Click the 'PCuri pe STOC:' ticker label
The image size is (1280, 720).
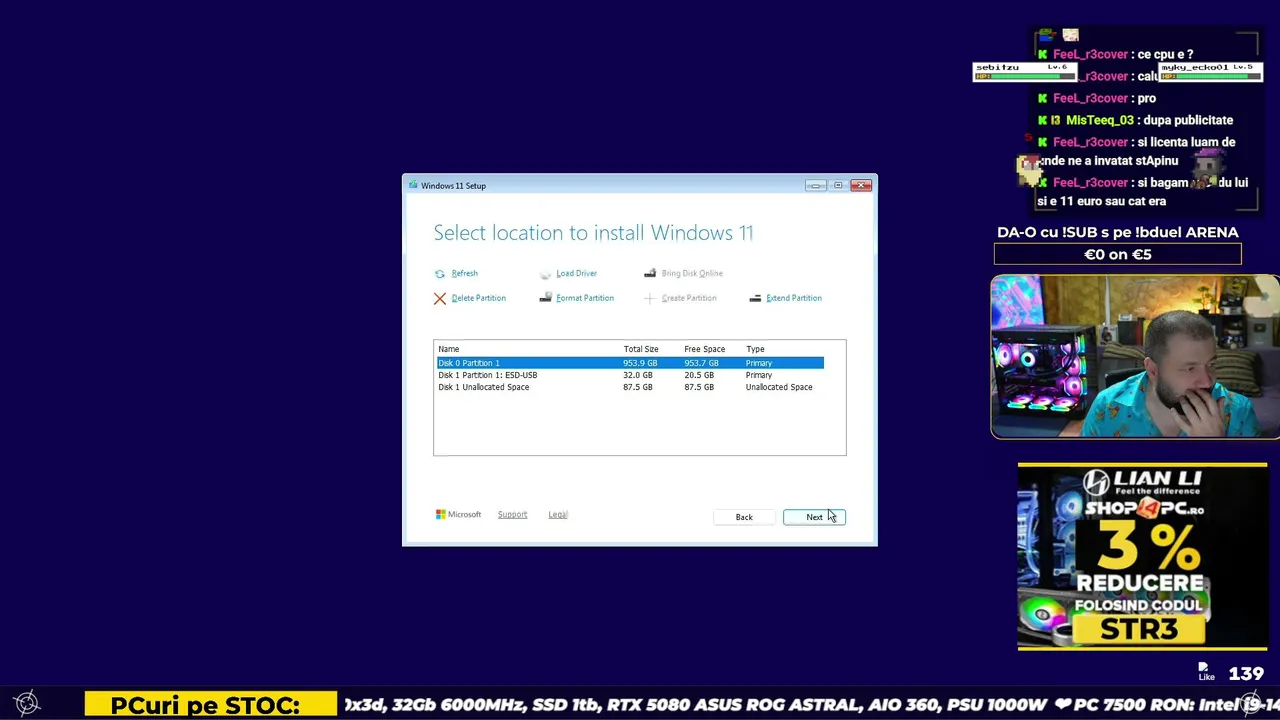click(211, 706)
